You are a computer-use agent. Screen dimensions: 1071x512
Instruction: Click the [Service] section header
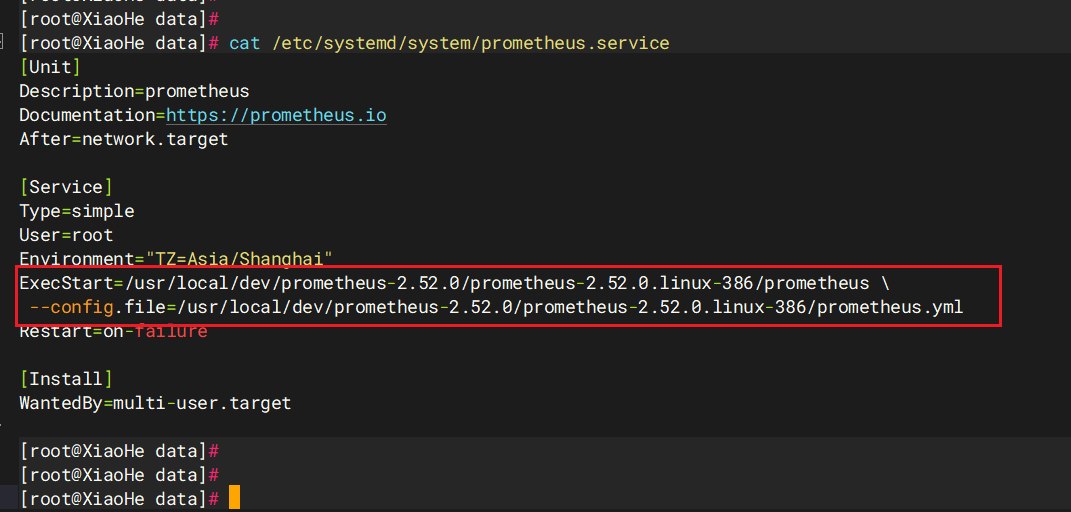66,187
